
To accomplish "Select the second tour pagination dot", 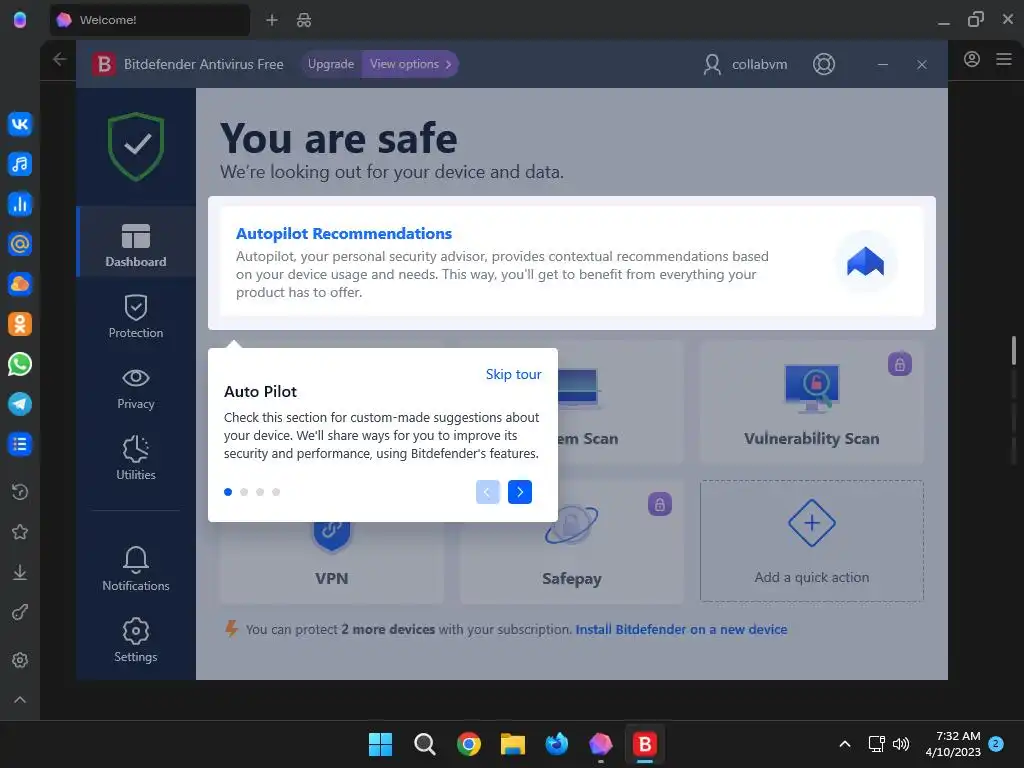I will click(244, 492).
